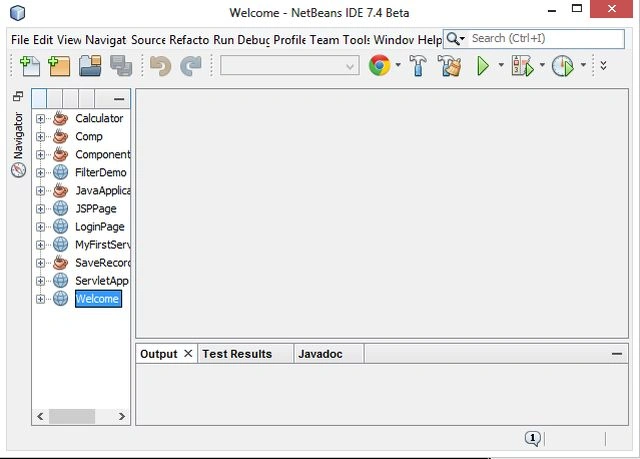
Task: Click the Calculator project coffee cup icon
Action: click(x=60, y=118)
